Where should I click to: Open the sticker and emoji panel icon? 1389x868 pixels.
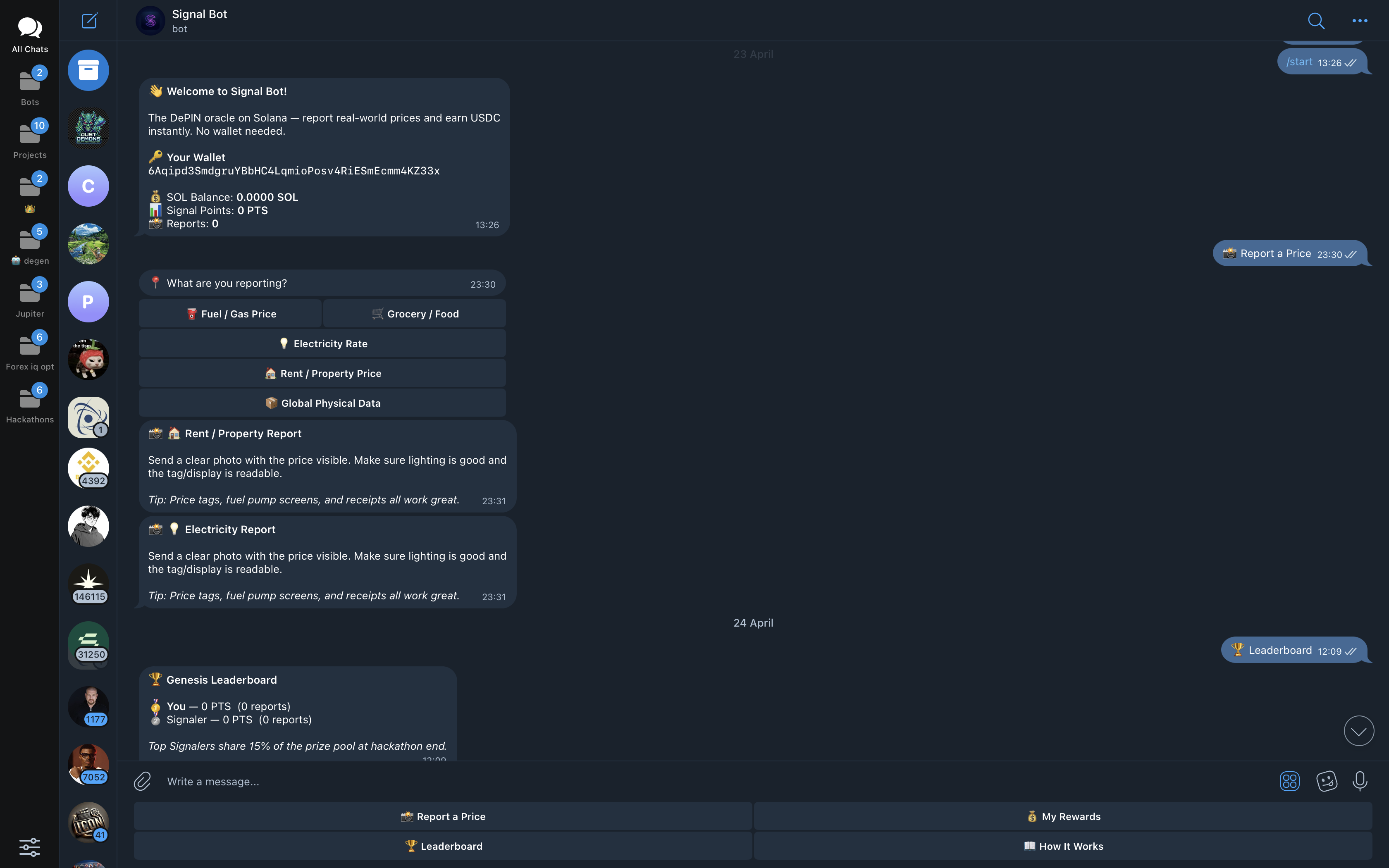tap(1327, 781)
